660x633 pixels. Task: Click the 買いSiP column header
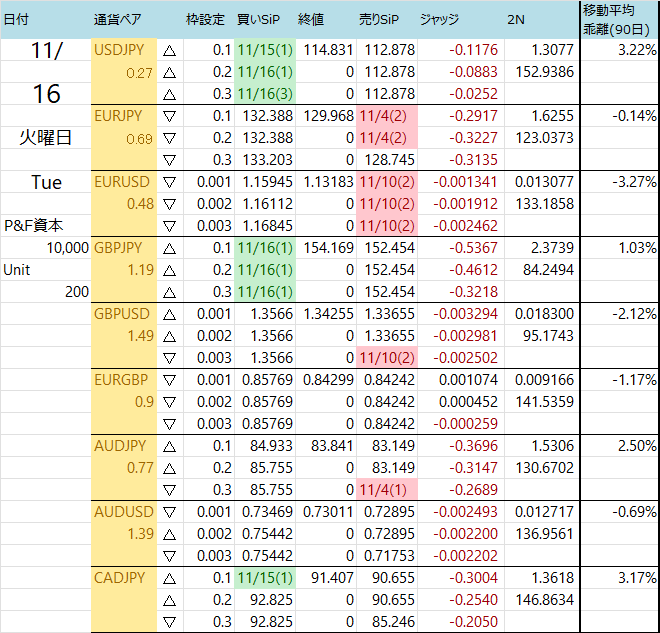coord(258,19)
